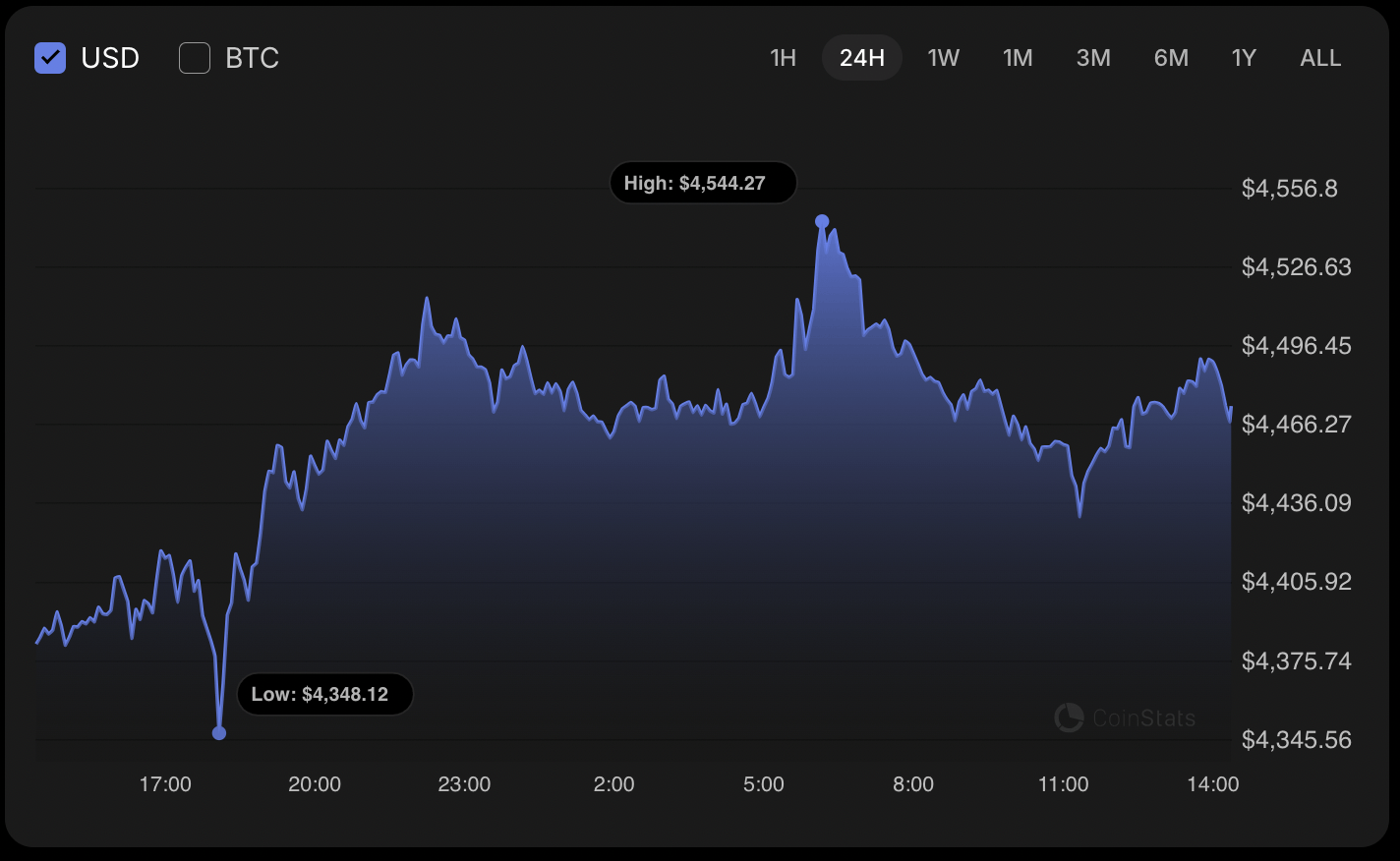The width and height of the screenshot is (1400, 861).
Task: Click the Low price marker dot
Action: tap(219, 732)
